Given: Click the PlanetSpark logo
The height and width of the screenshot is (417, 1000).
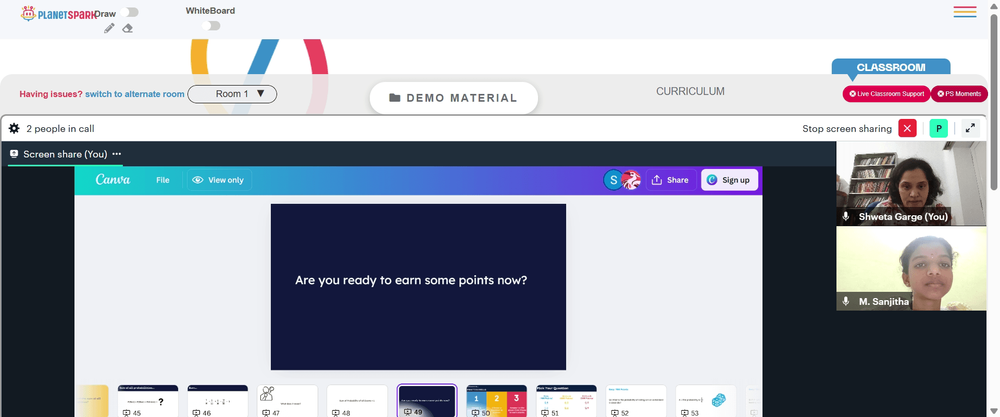Looking at the screenshot, I should [x=57, y=13].
